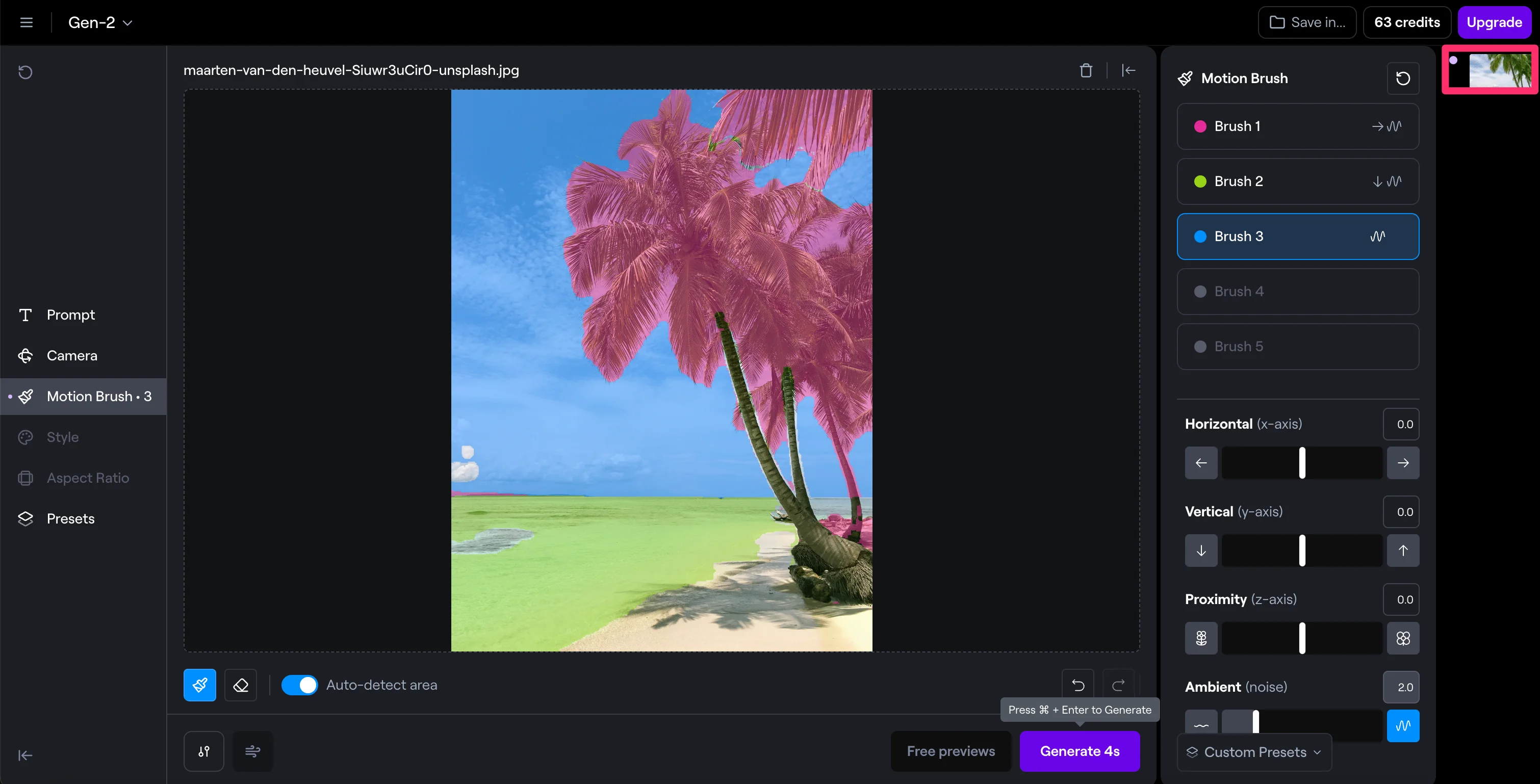This screenshot has height=784, width=1540.
Task: Open the general settings sliders icon
Action: pos(204,751)
